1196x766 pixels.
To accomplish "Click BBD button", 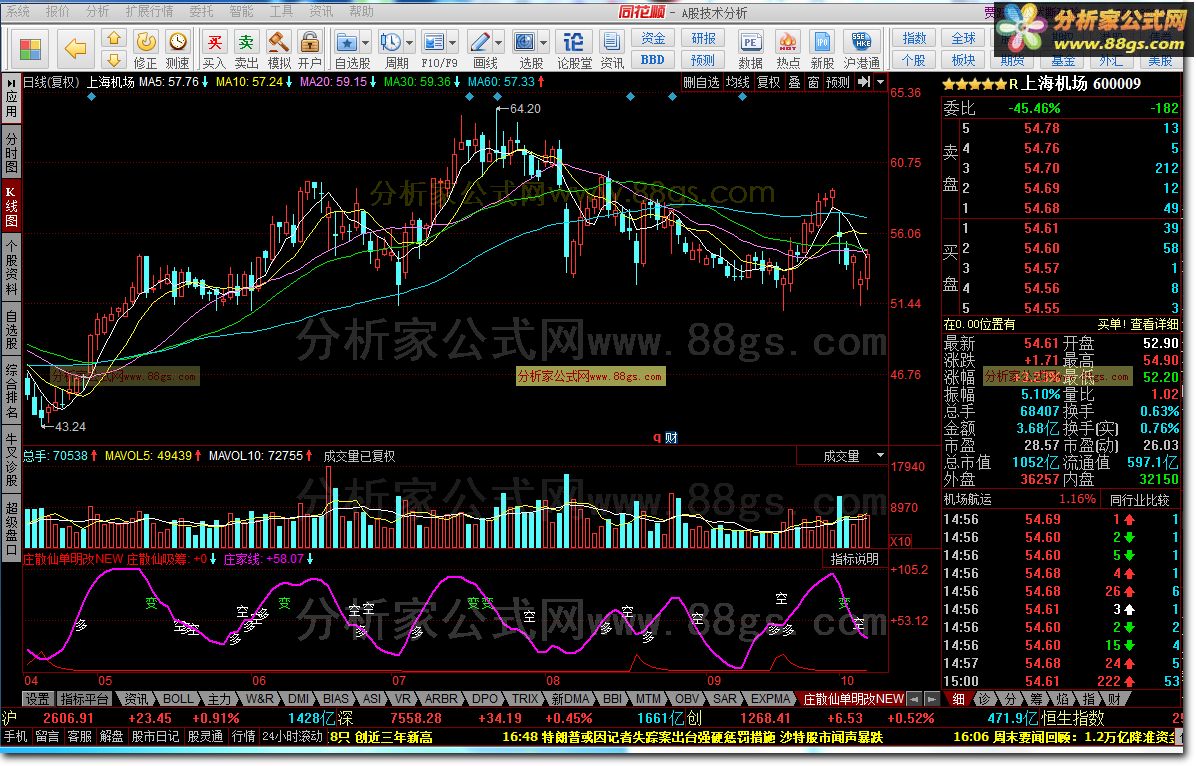I will 653,60.
